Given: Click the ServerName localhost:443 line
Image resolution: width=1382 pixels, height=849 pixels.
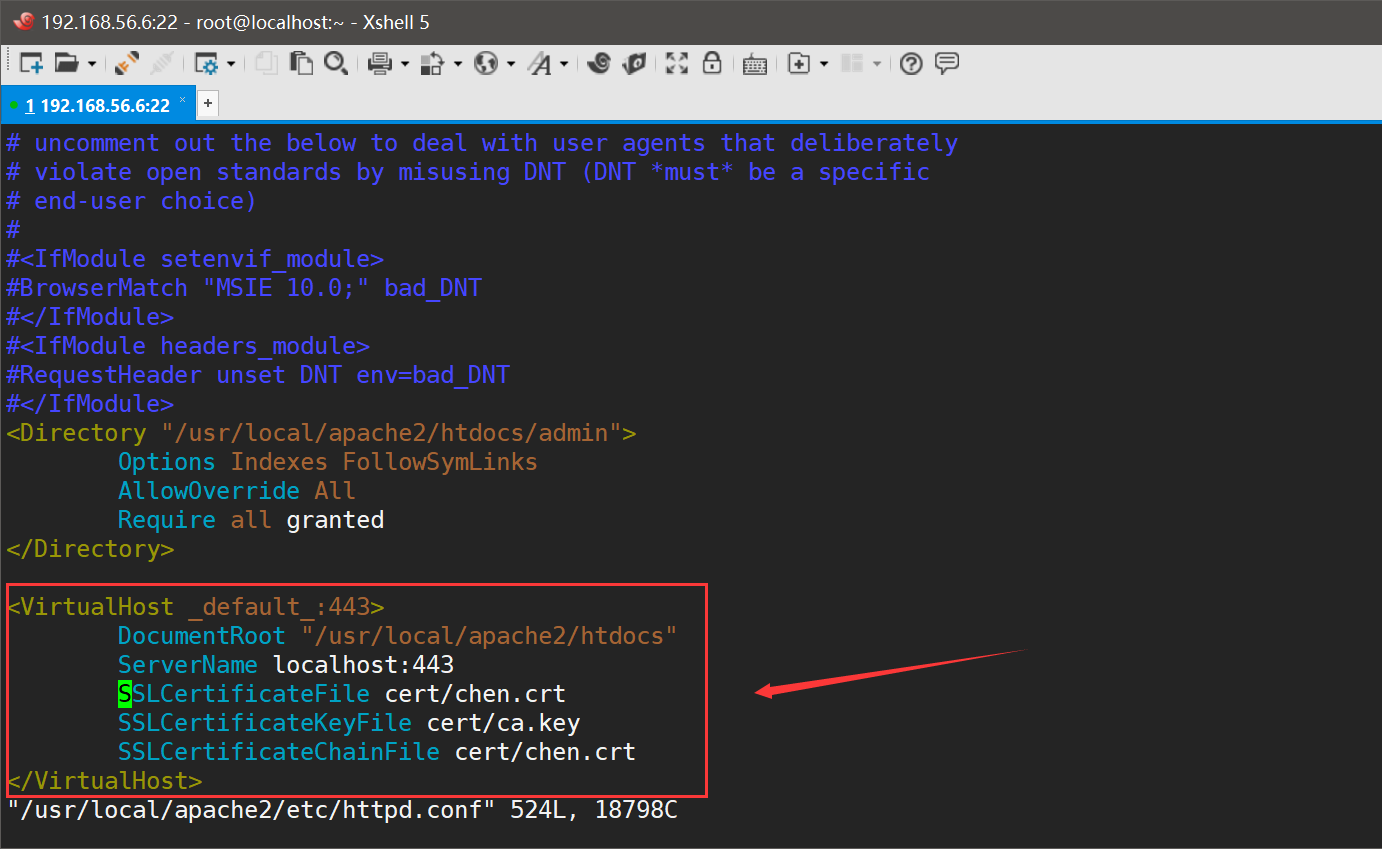Looking at the screenshot, I should tap(286, 664).
